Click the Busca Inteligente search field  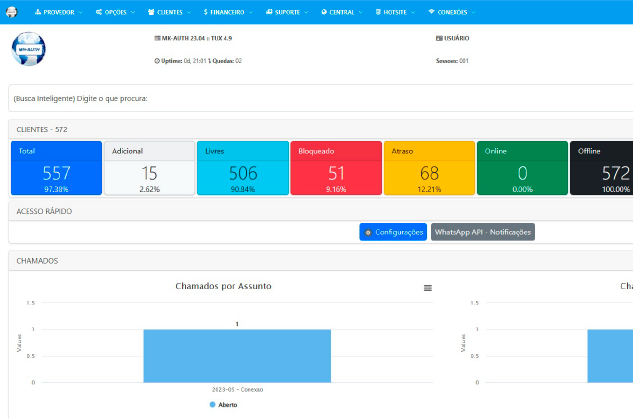[x=321, y=98]
